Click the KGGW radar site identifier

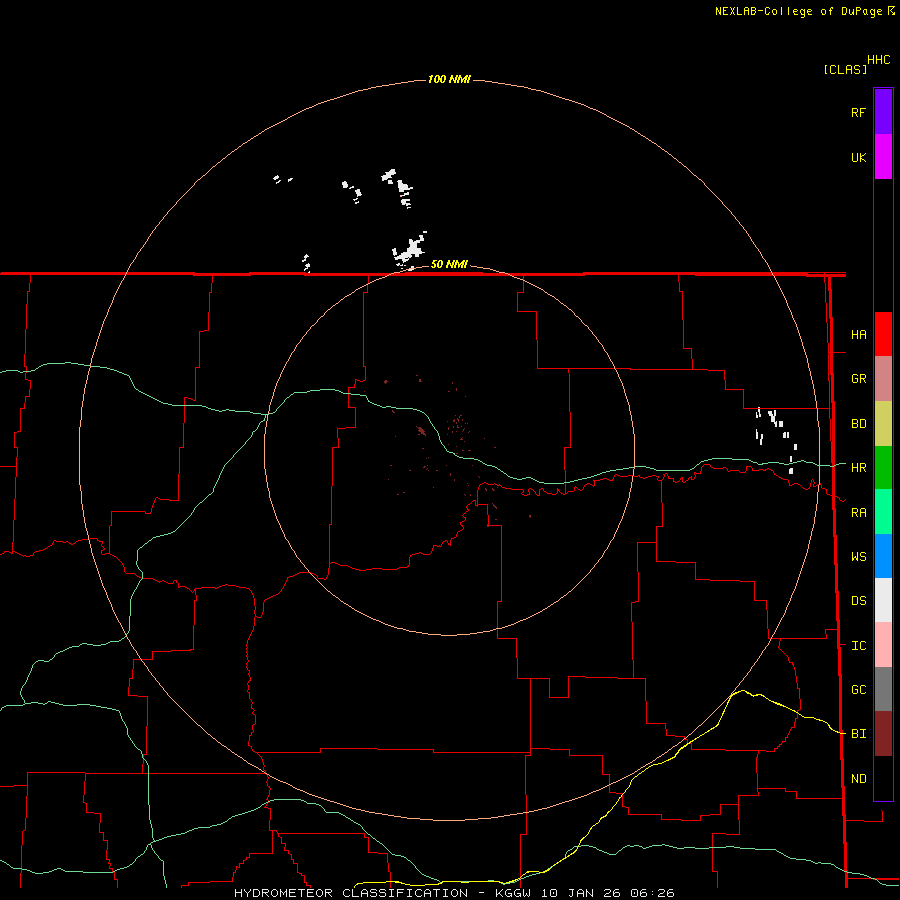[x=513, y=893]
